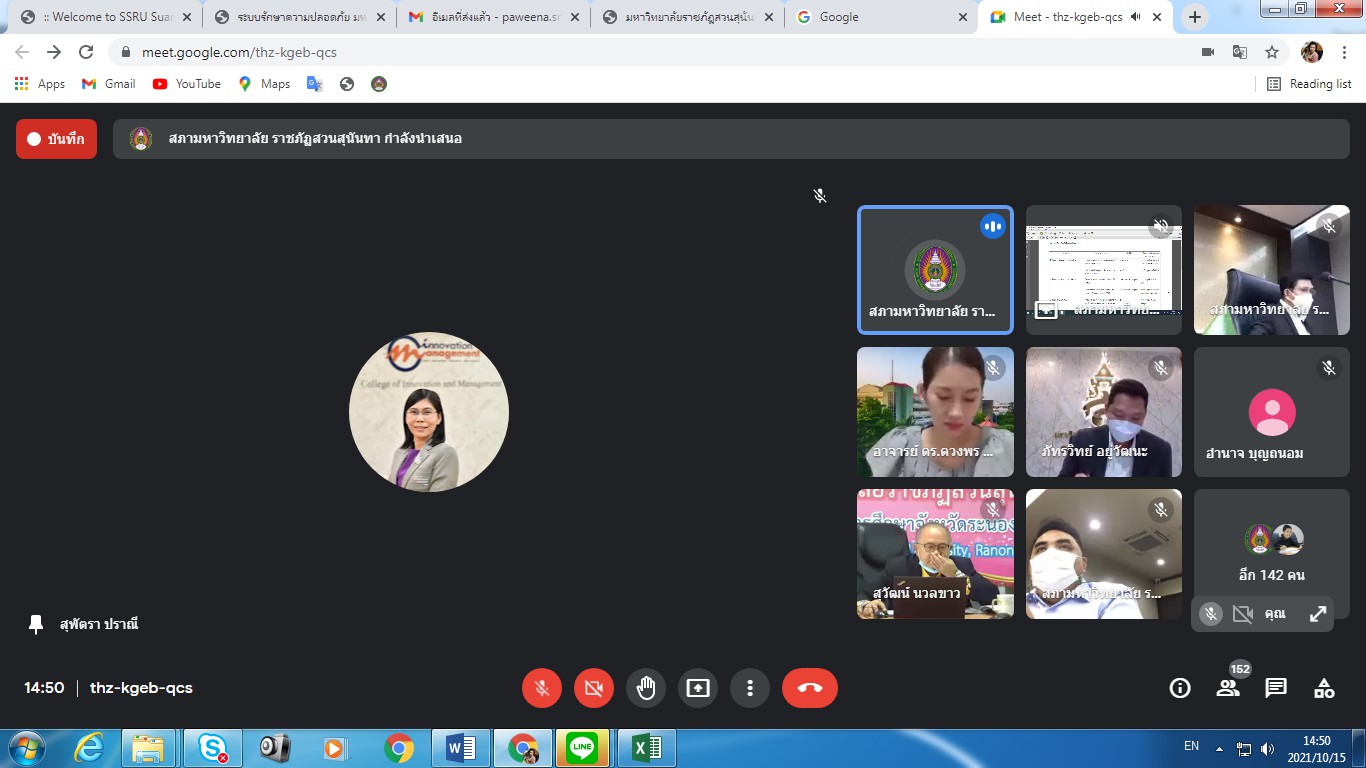Toggle the raise hand button
The height and width of the screenshot is (768, 1366).
click(646, 688)
